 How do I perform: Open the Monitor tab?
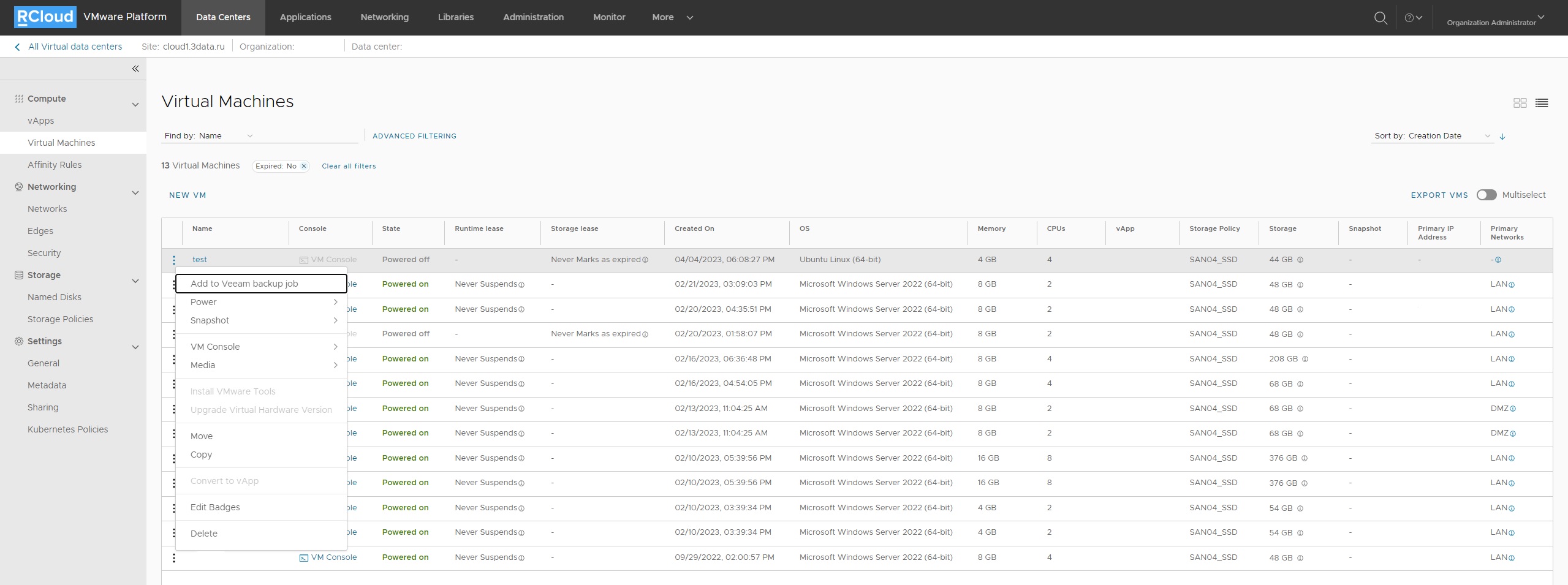click(x=609, y=17)
